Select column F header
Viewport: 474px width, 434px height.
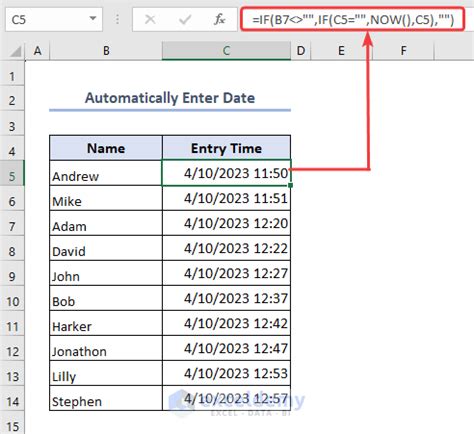click(x=403, y=51)
